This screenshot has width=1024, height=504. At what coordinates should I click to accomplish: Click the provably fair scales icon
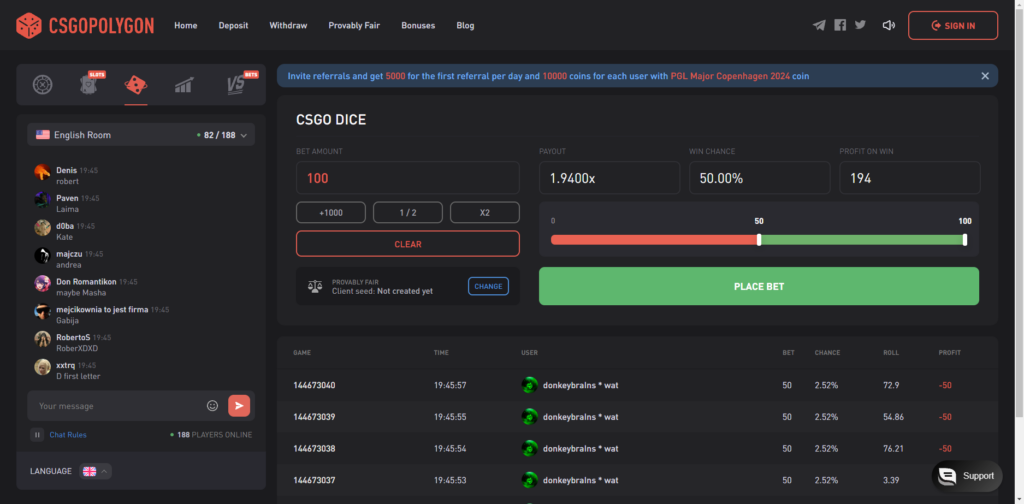(x=315, y=286)
